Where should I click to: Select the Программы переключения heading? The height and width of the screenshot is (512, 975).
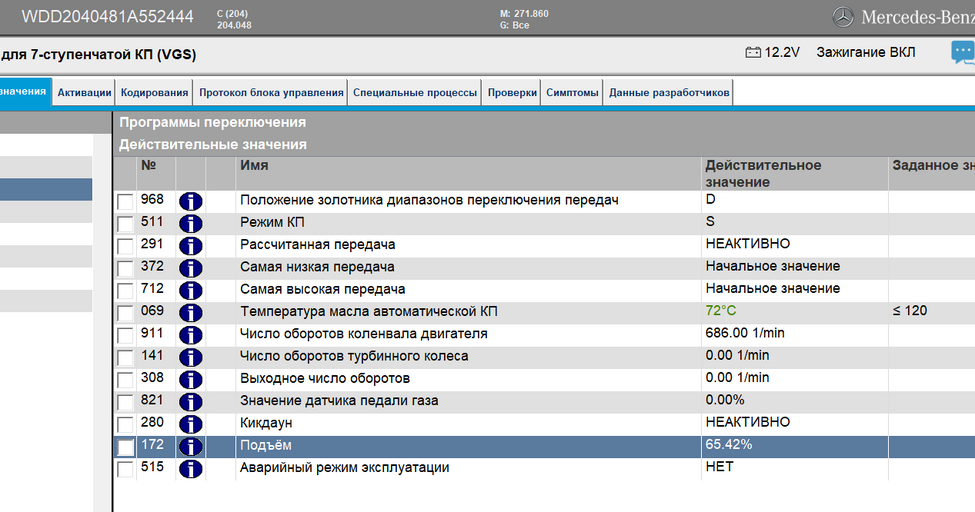pos(213,123)
